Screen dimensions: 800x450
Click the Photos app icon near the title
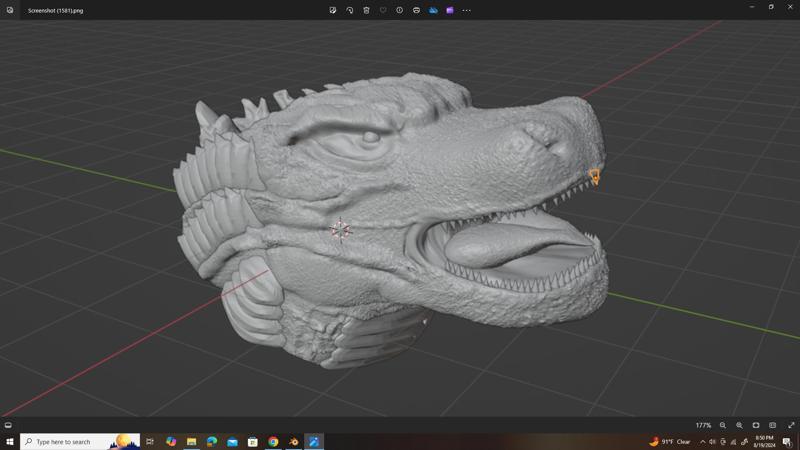(10, 10)
